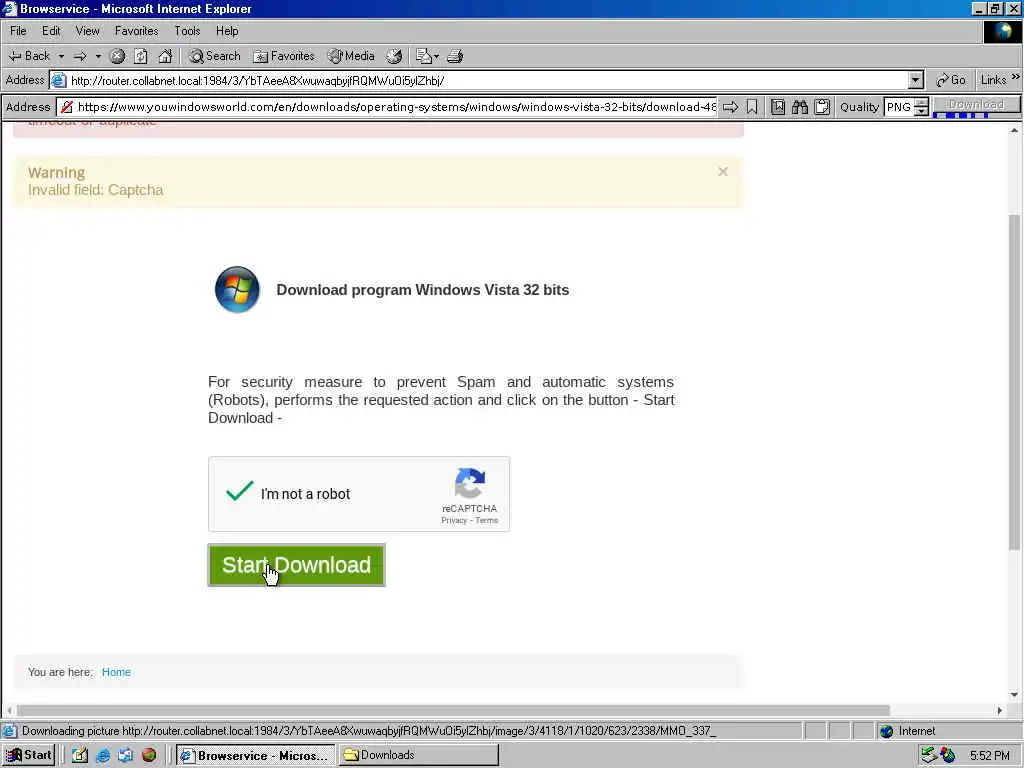Screen dimensions: 1024x768
Task: Refresh the page using the Refresh icon
Action: click(x=141, y=56)
